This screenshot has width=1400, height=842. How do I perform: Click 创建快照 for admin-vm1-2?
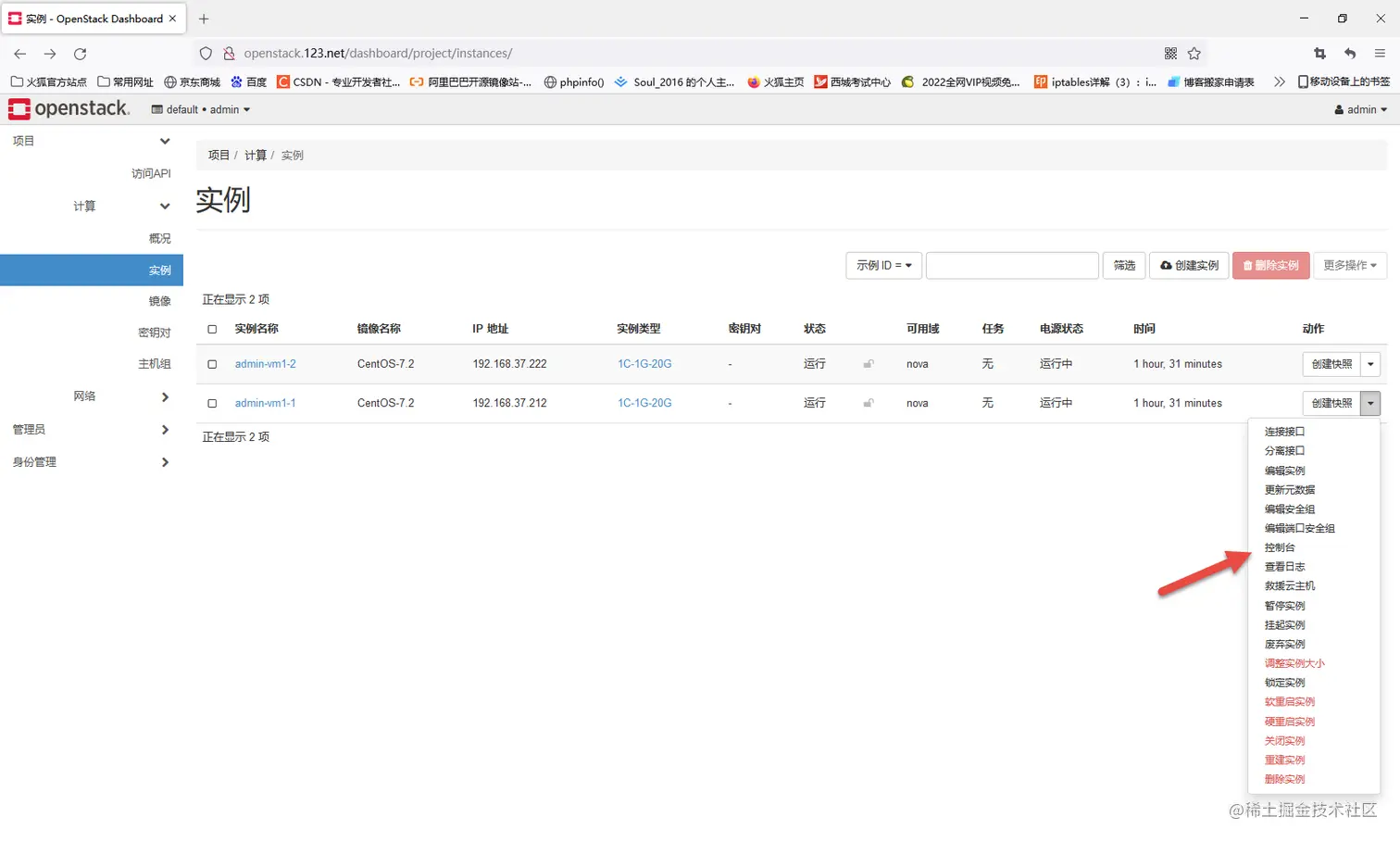tap(1331, 364)
